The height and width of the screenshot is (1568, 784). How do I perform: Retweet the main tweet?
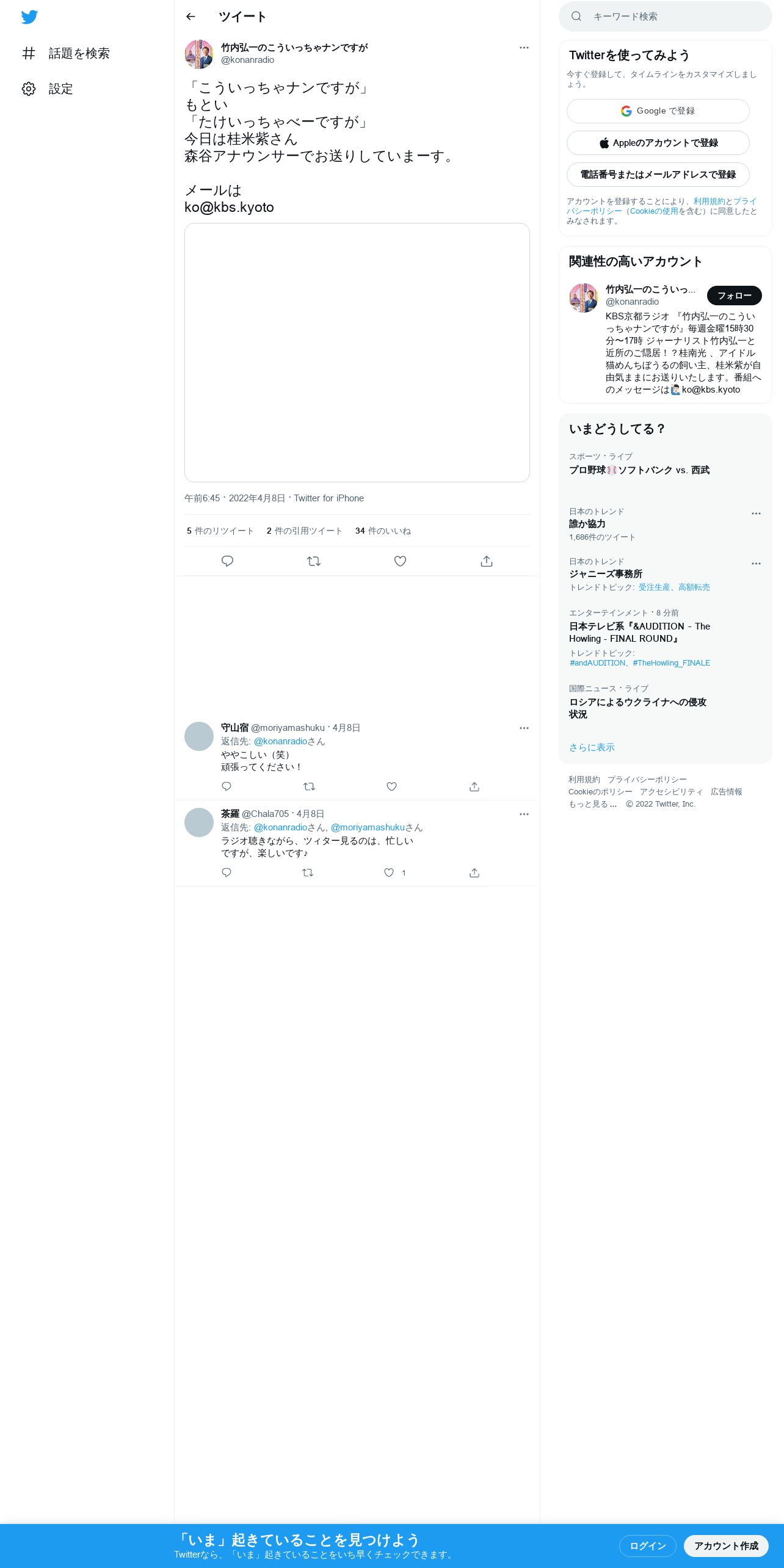314,561
